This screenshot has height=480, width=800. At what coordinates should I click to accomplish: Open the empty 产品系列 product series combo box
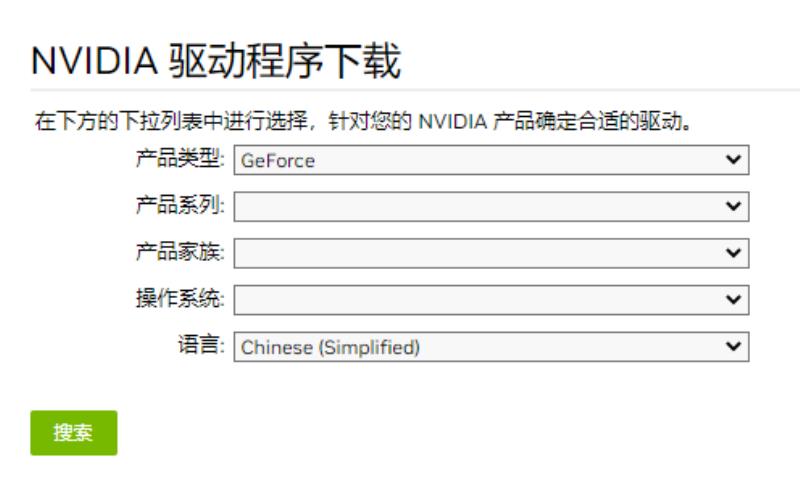tap(491, 207)
